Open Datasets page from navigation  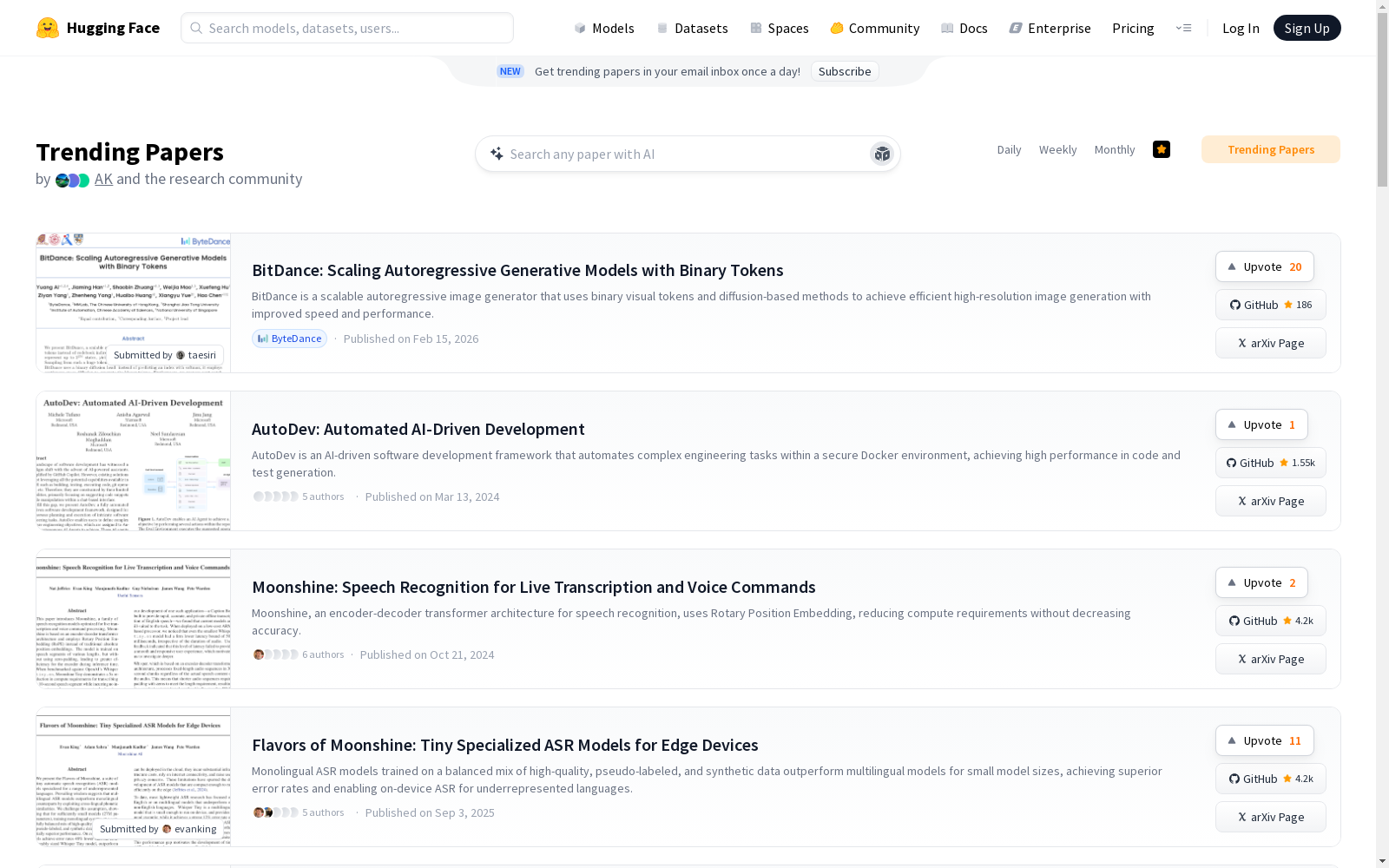692,28
